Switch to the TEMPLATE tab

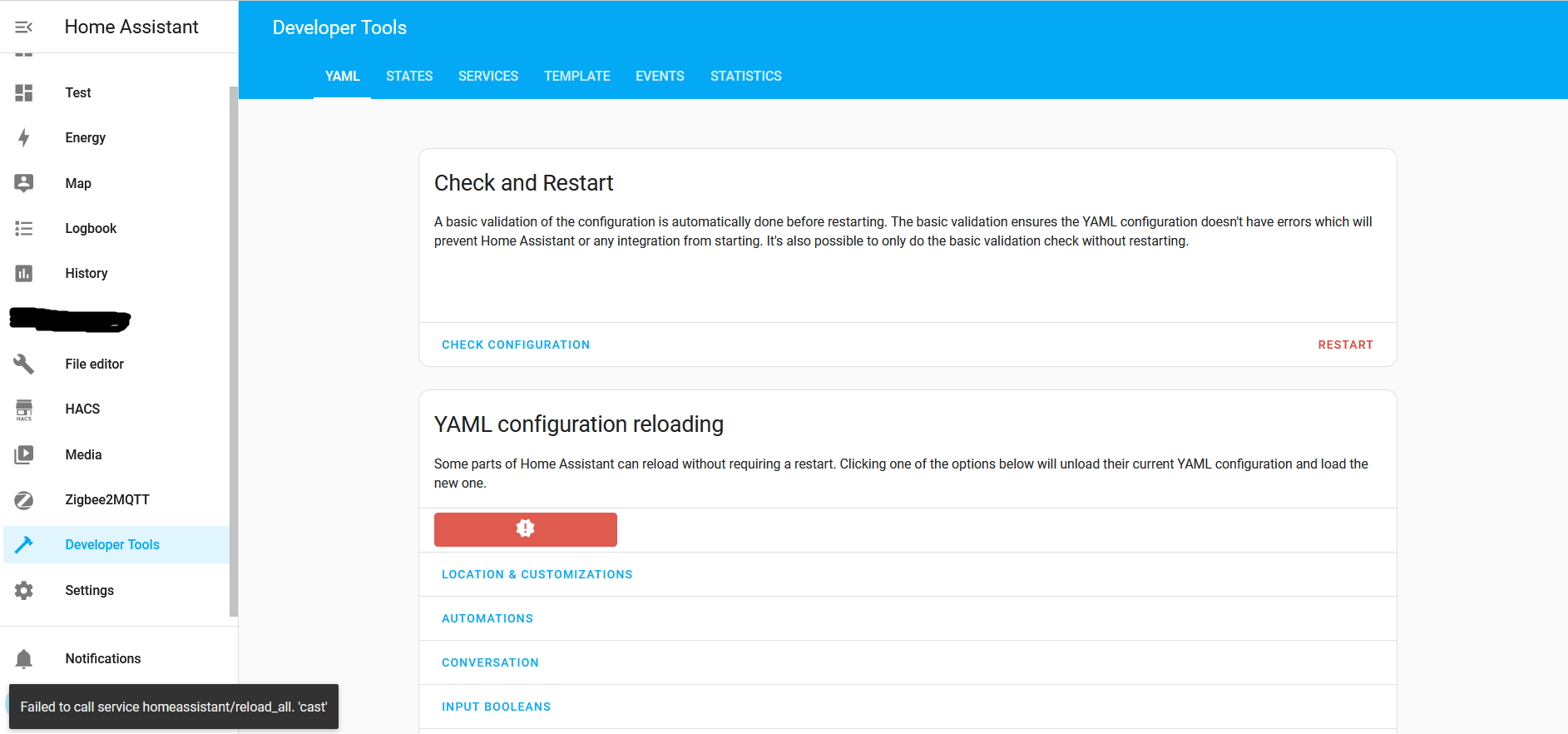tap(577, 76)
